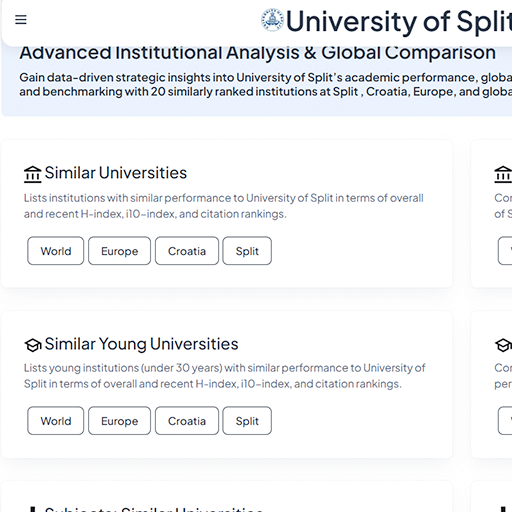Select Europe under Similar Universities
512x512 pixels.
tap(119, 251)
